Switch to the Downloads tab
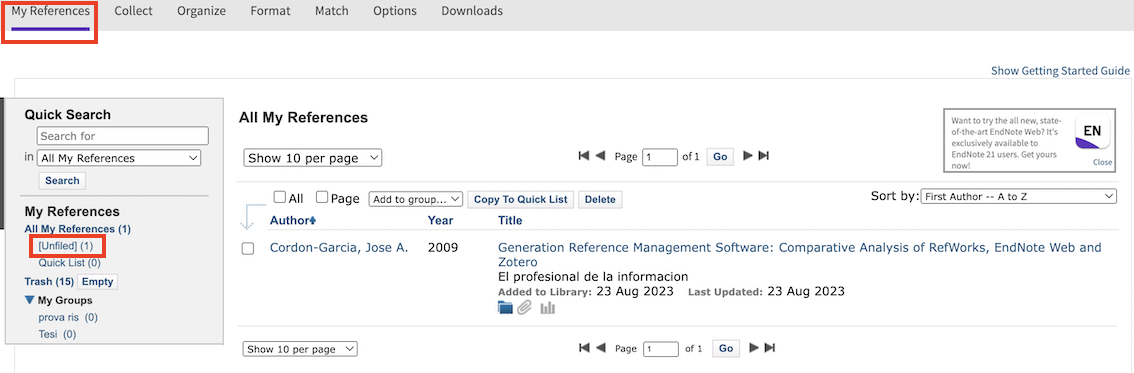The width and height of the screenshot is (1134, 373). point(472,11)
